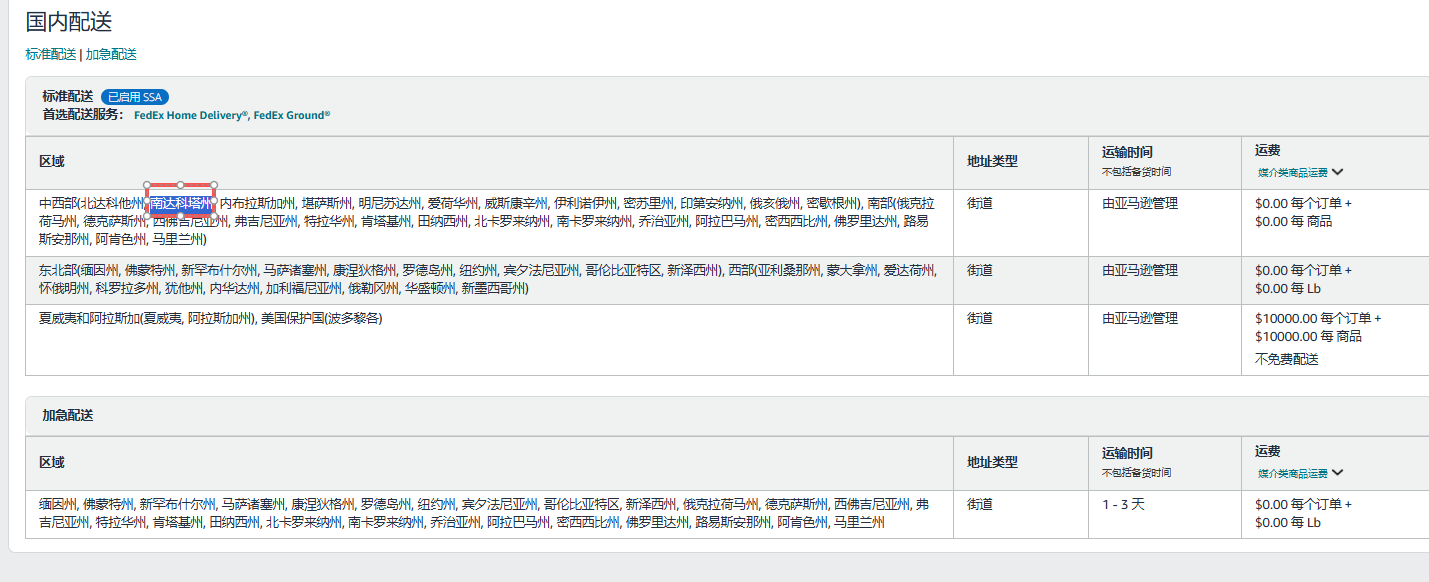Click 运输时间 column header in expedited table
Viewport: 1429px width, 582px height.
click(1127, 452)
